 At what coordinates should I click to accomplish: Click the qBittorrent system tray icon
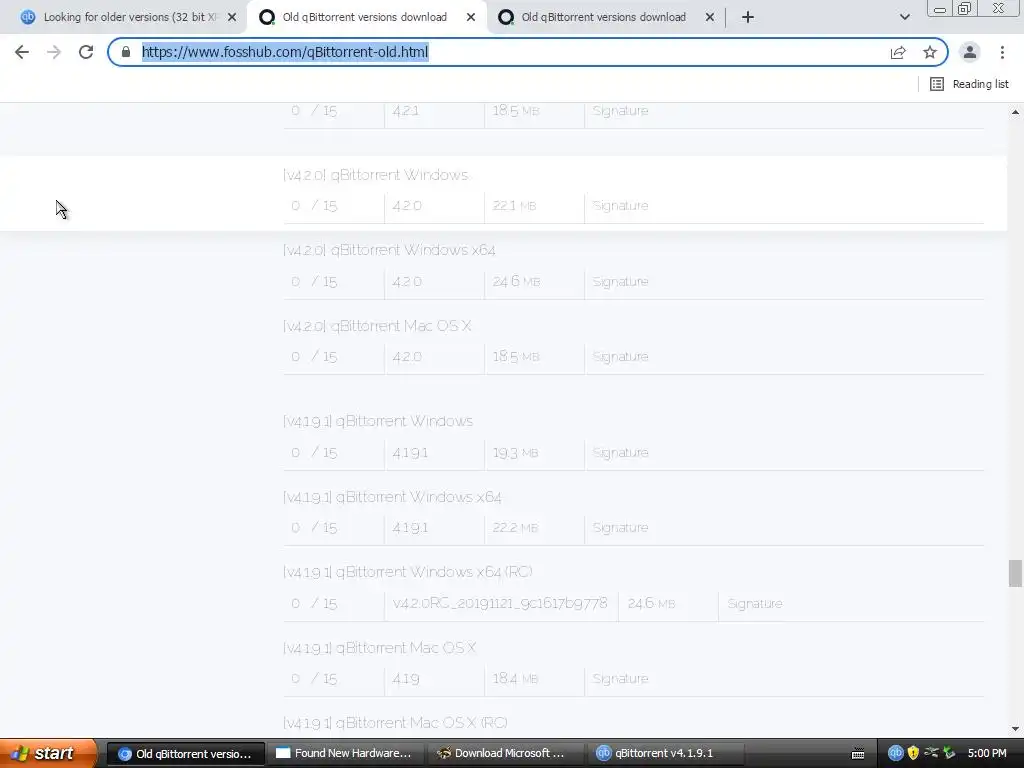pos(895,753)
